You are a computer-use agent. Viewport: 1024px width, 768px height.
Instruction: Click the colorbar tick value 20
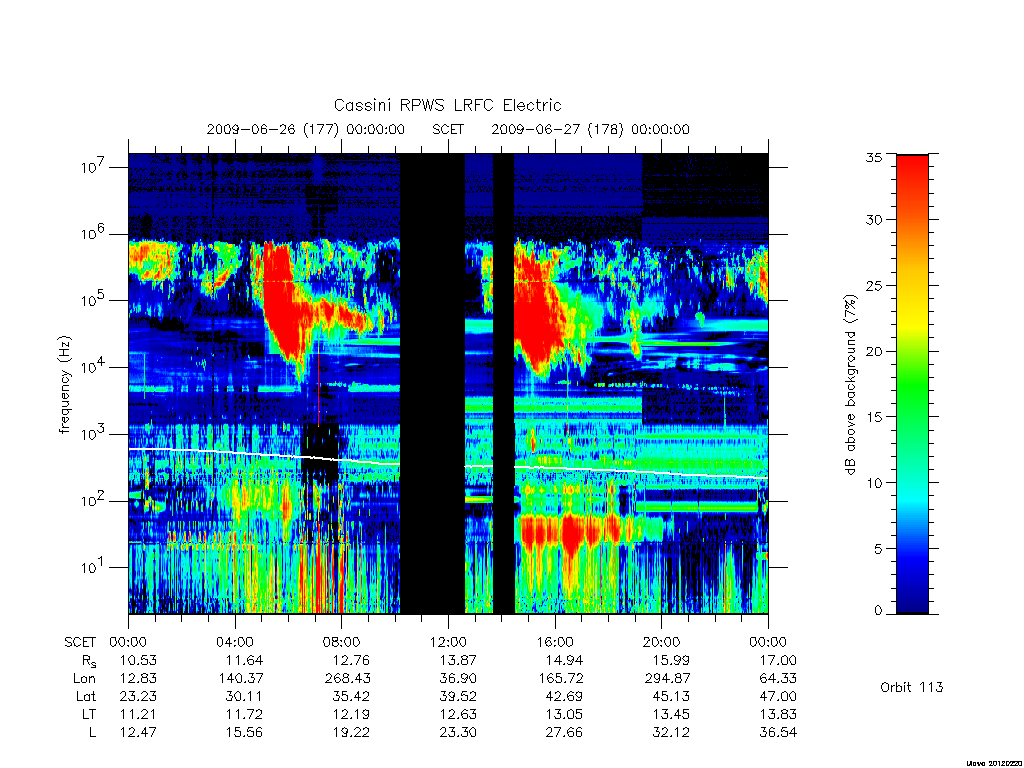(874, 351)
